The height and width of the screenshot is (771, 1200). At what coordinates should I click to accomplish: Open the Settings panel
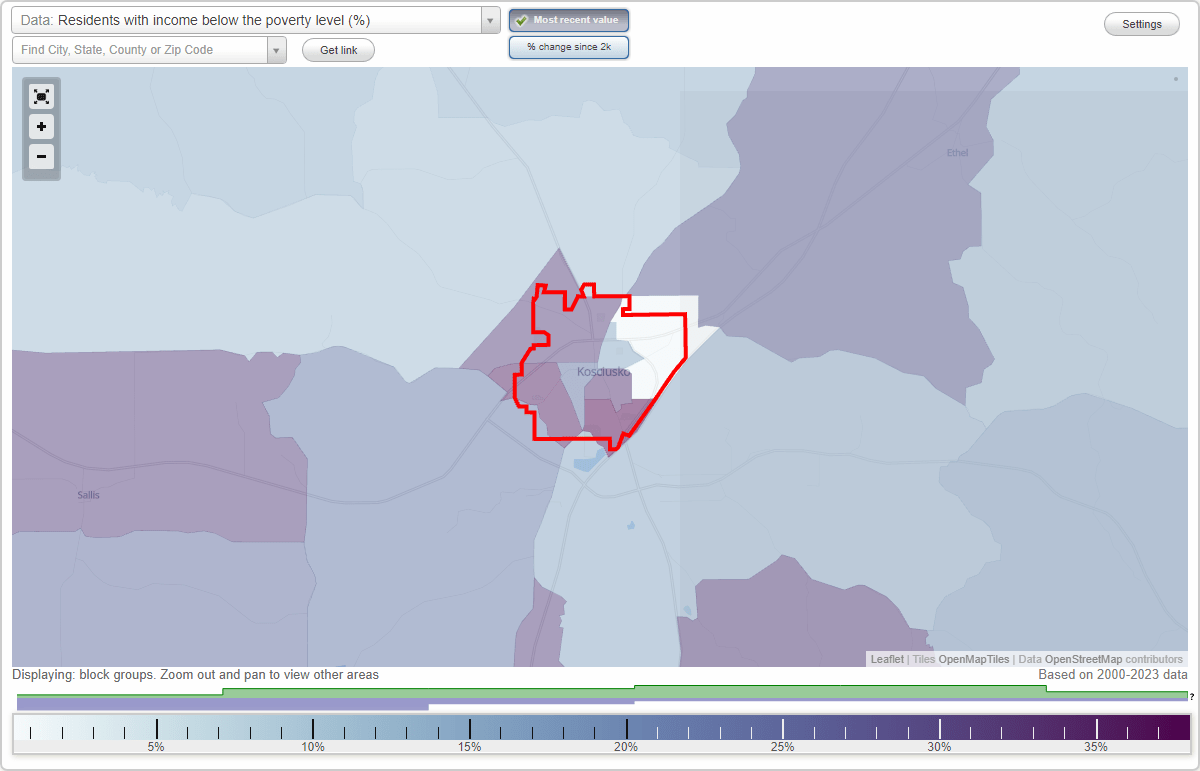click(1141, 23)
